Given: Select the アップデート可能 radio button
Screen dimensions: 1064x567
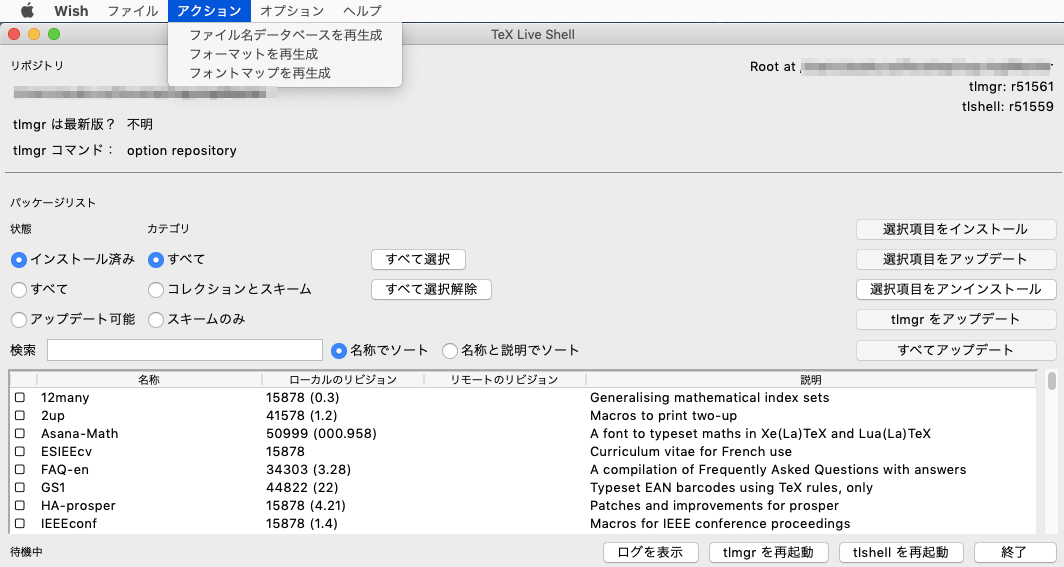Looking at the screenshot, I should pos(19,319).
